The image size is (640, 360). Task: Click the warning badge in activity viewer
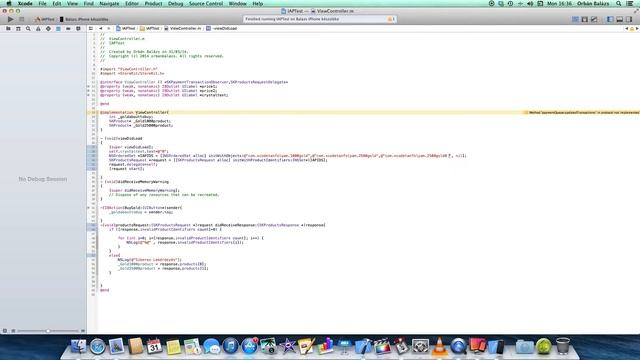click(x=391, y=19)
